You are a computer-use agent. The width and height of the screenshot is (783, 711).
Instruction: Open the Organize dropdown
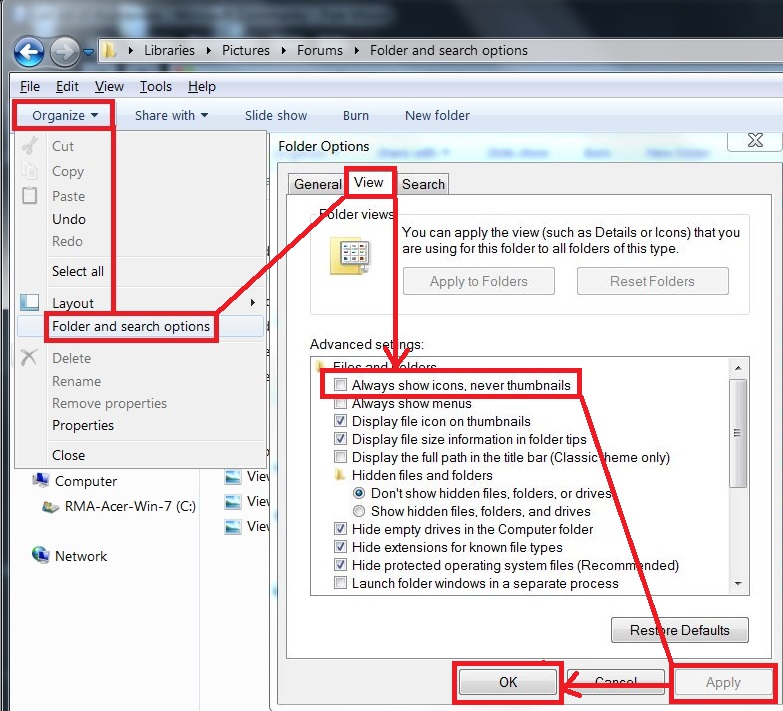[64, 115]
